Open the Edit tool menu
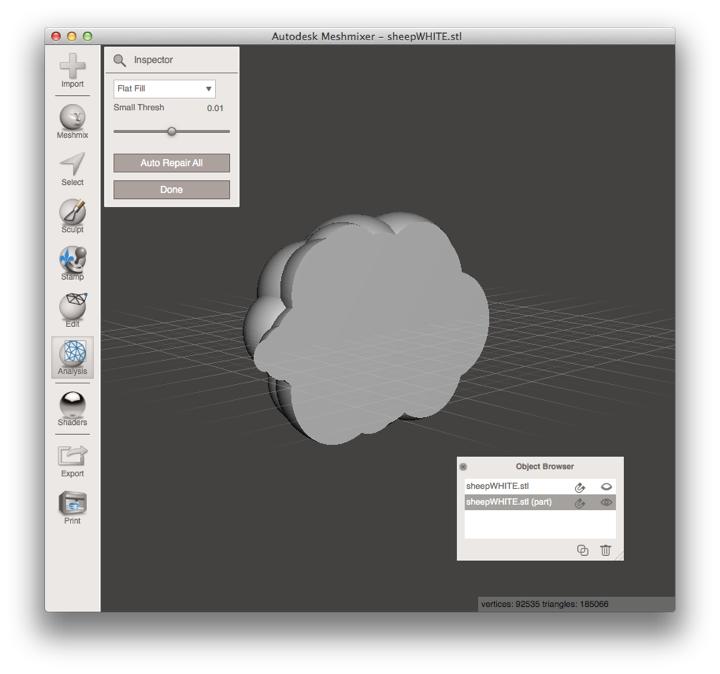This screenshot has height=674, width=720. click(x=72, y=309)
